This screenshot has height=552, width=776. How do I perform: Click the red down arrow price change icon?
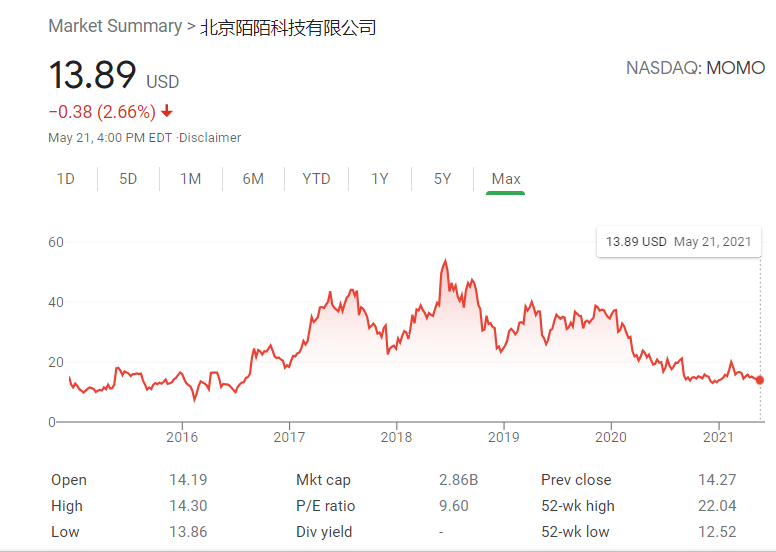pyautogui.click(x=166, y=111)
